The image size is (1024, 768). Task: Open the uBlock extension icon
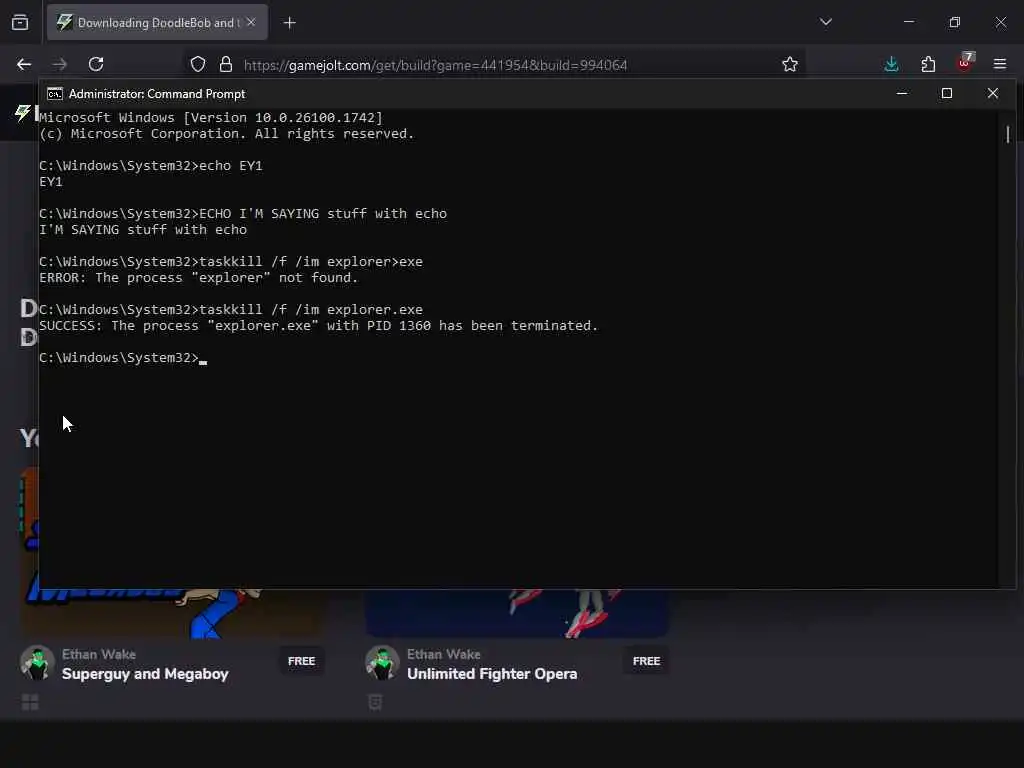coord(965,63)
